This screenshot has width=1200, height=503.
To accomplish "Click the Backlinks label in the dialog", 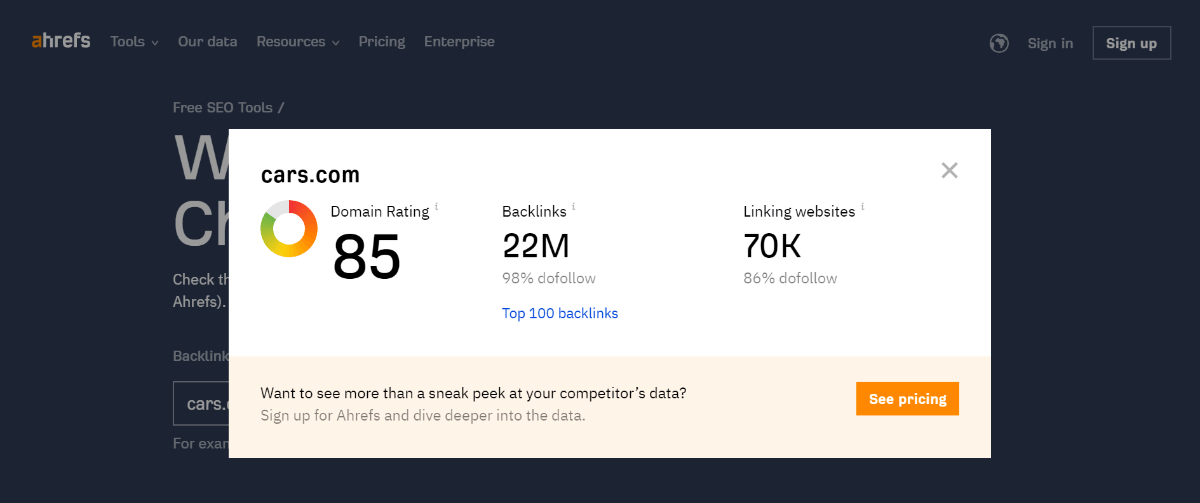I will (534, 212).
